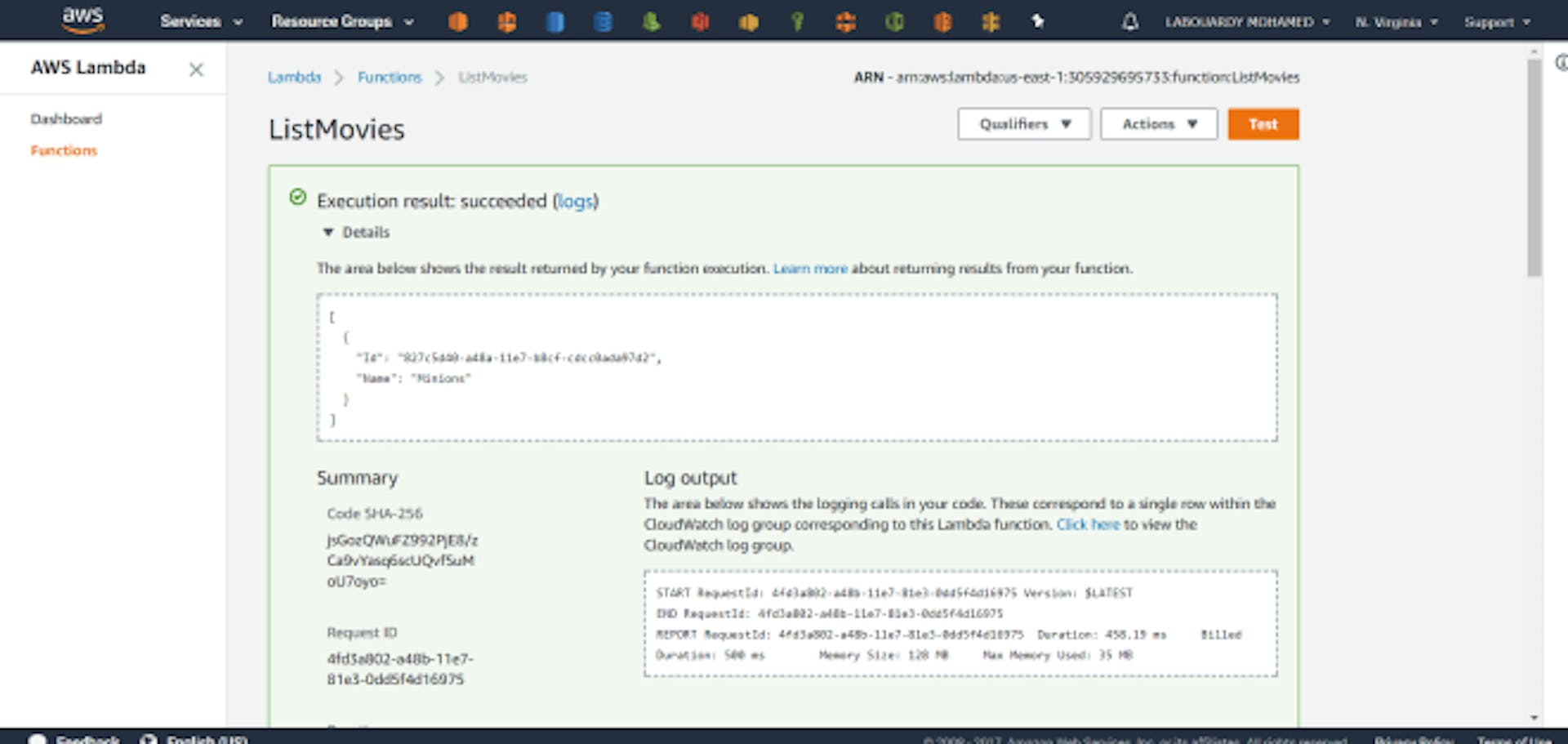Open the blue ringed database shortcut
1568x744 pixels.
(604, 21)
